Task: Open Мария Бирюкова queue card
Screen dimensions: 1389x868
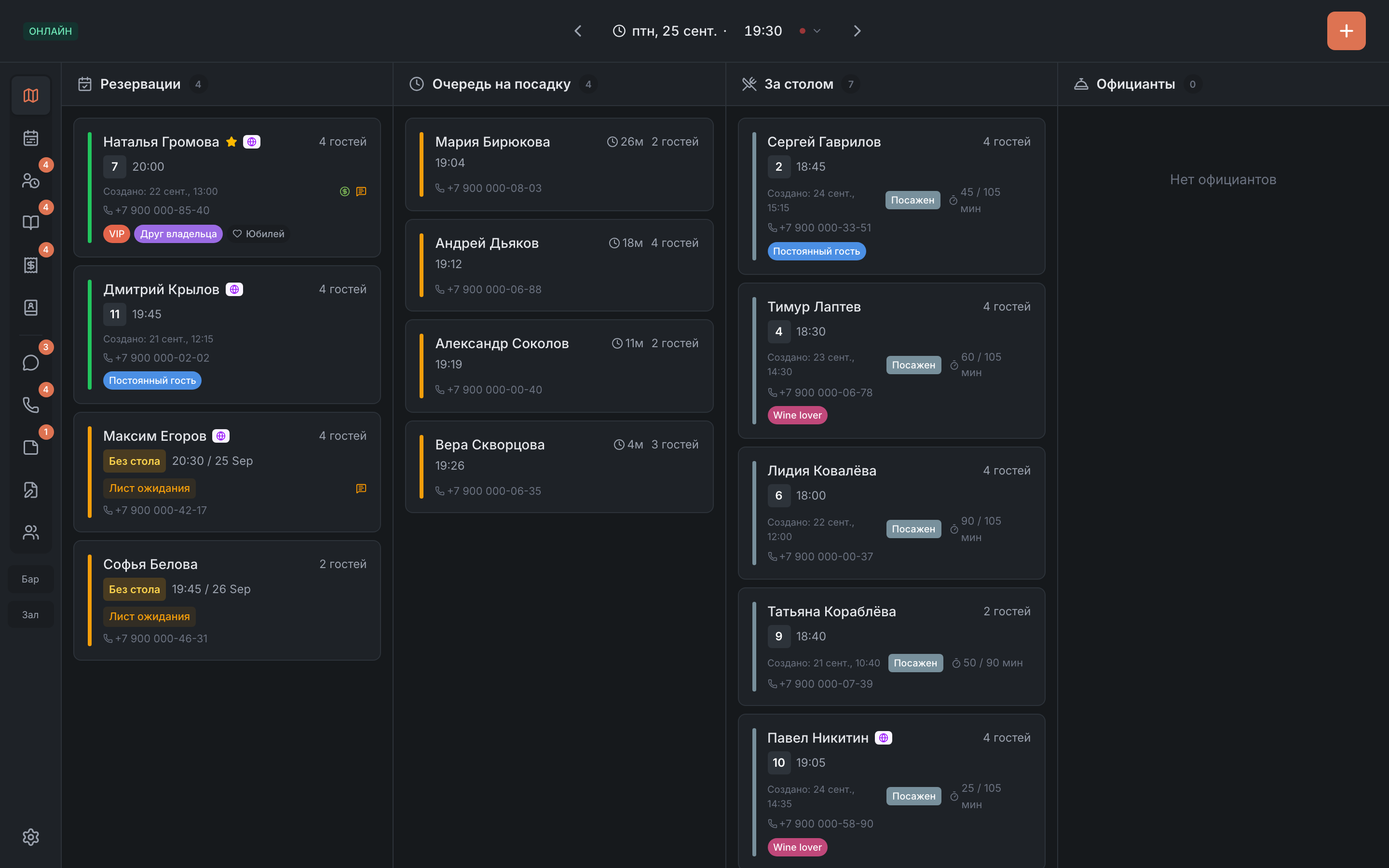Action: [x=559, y=165]
